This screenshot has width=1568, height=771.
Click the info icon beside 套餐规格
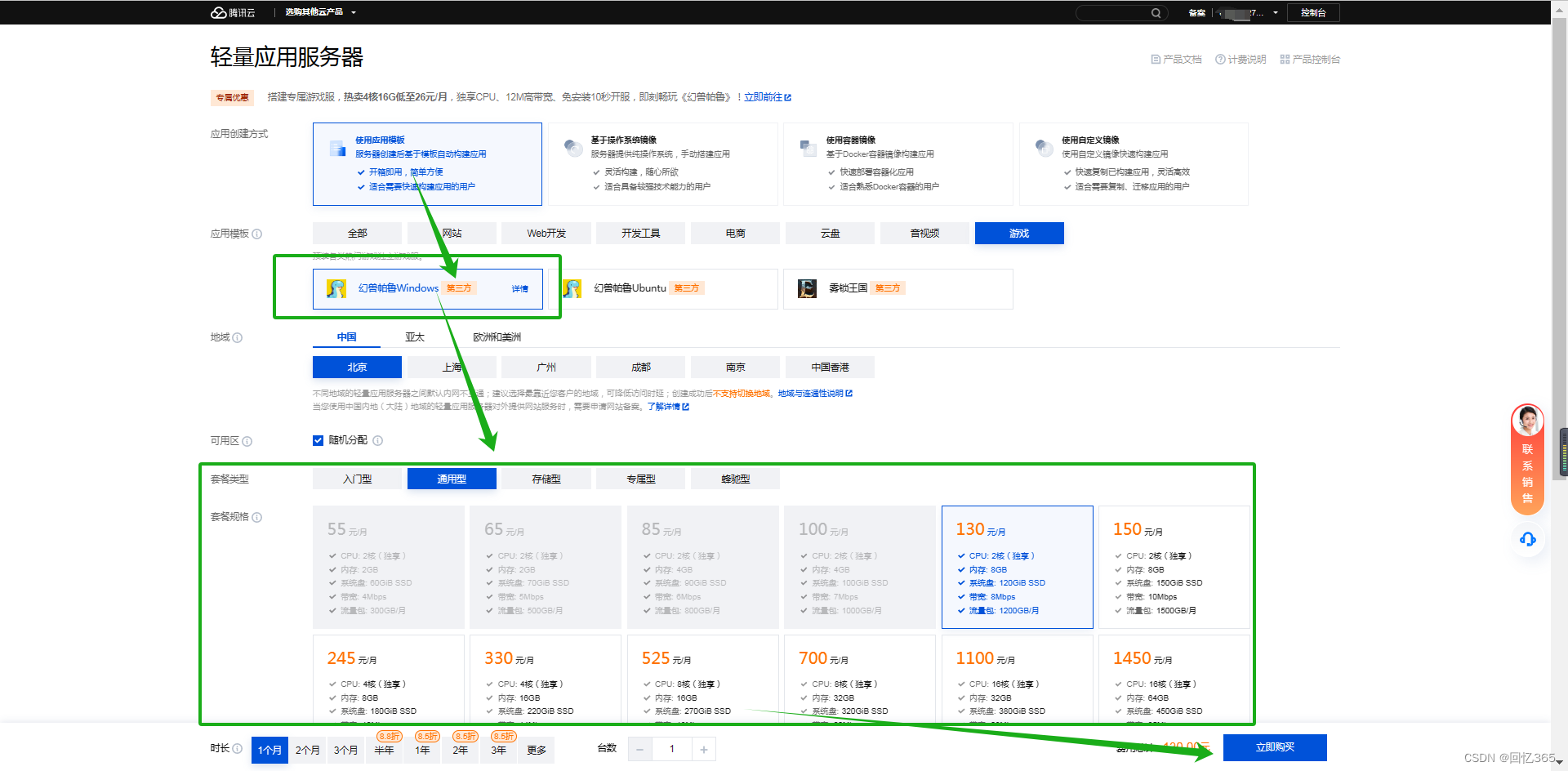tap(257, 518)
